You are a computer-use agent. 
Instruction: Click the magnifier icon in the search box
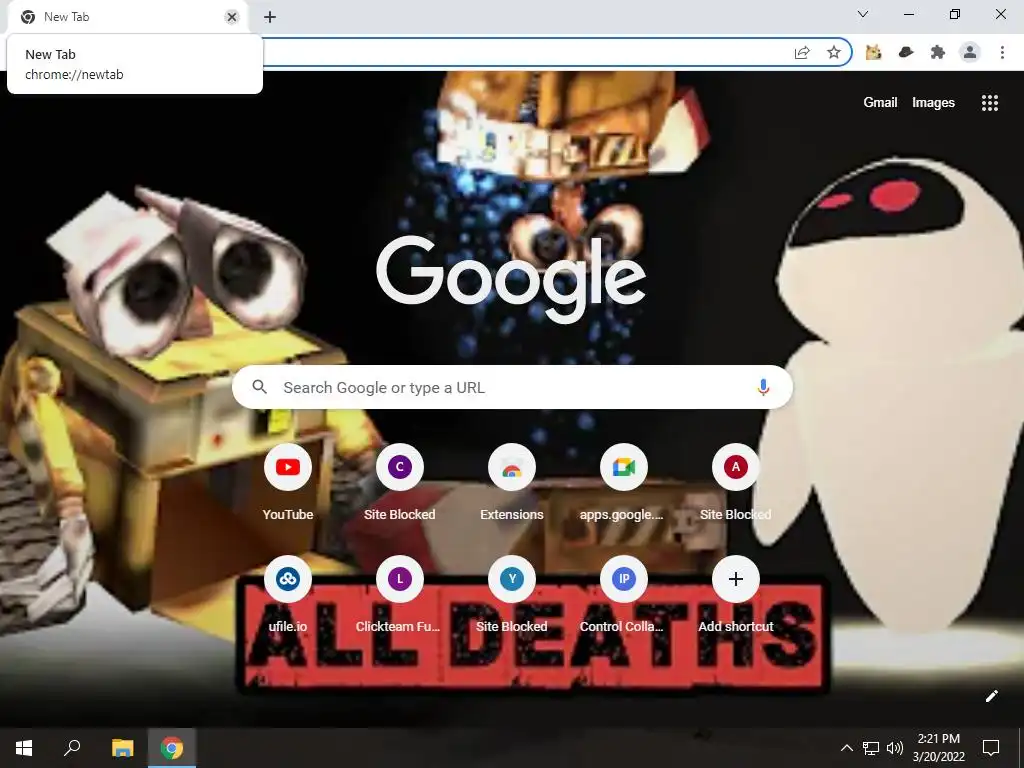click(x=259, y=387)
